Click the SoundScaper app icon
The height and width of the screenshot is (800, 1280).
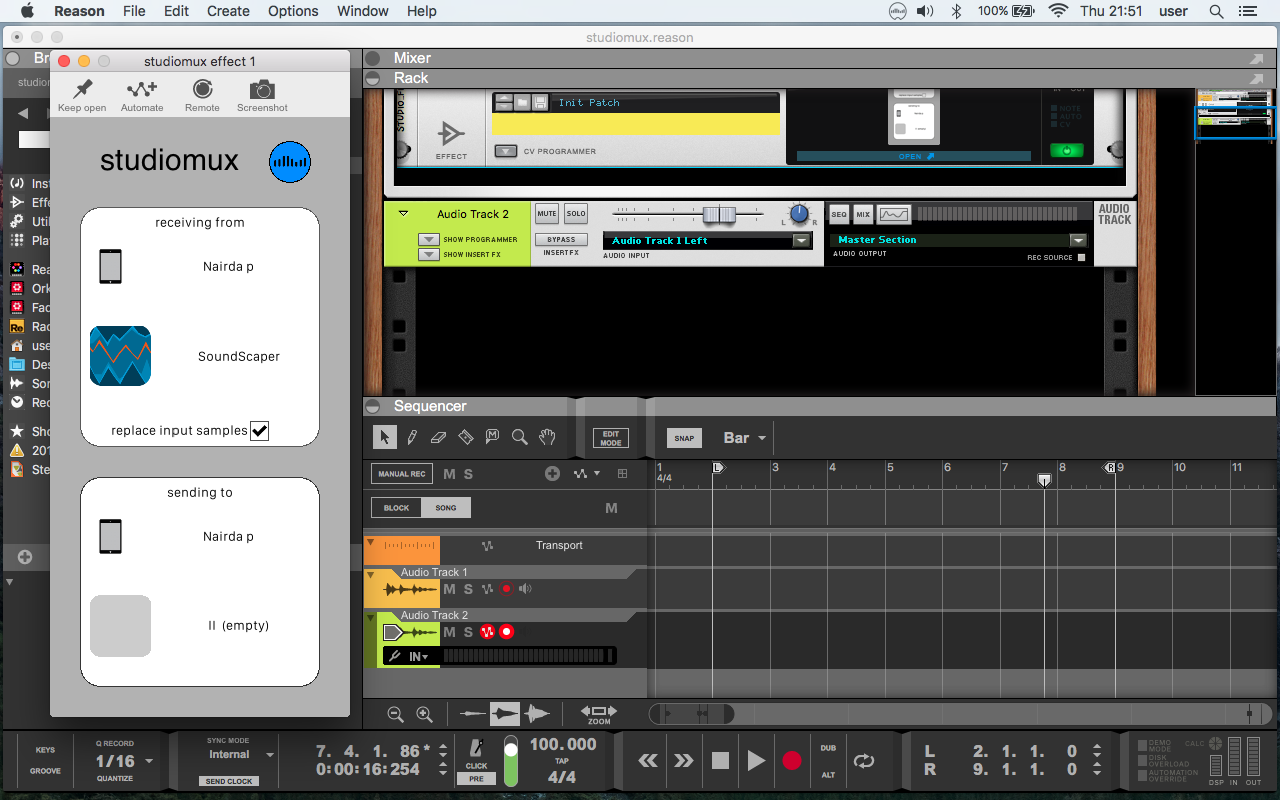pyautogui.click(x=120, y=356)
